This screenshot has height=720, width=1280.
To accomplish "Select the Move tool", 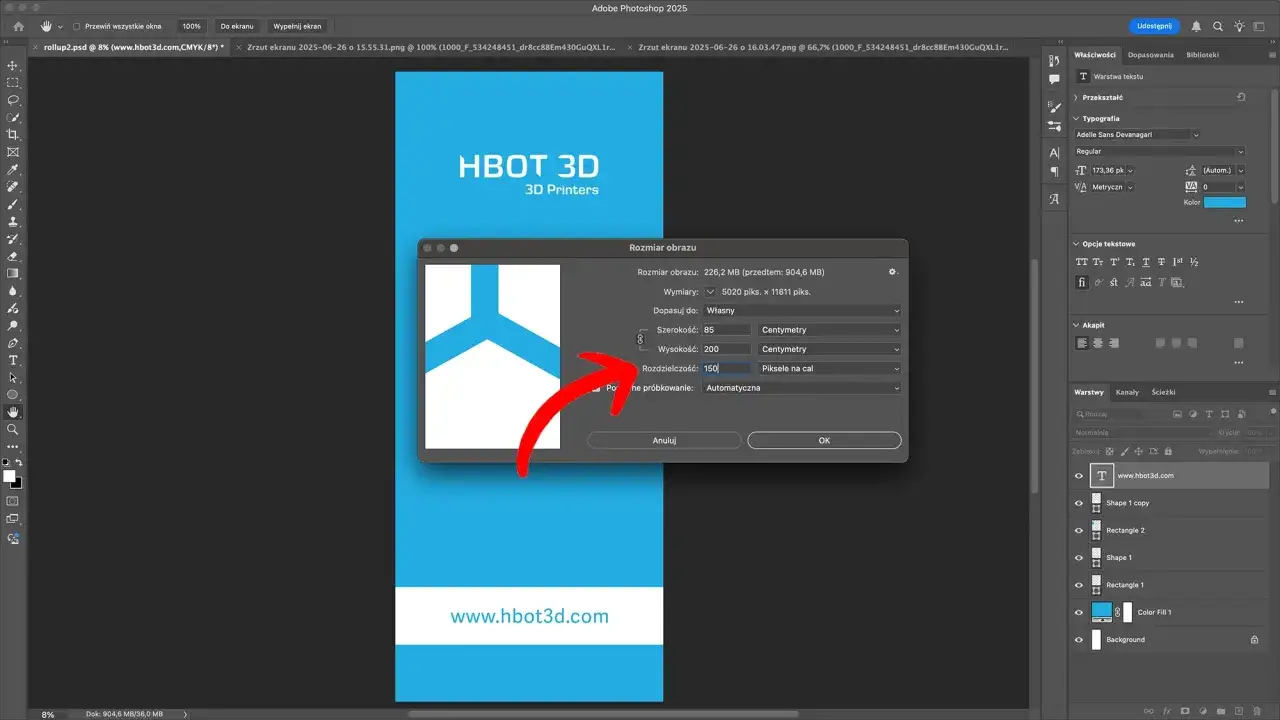I will pyautogui.click(x=13, y=65).
